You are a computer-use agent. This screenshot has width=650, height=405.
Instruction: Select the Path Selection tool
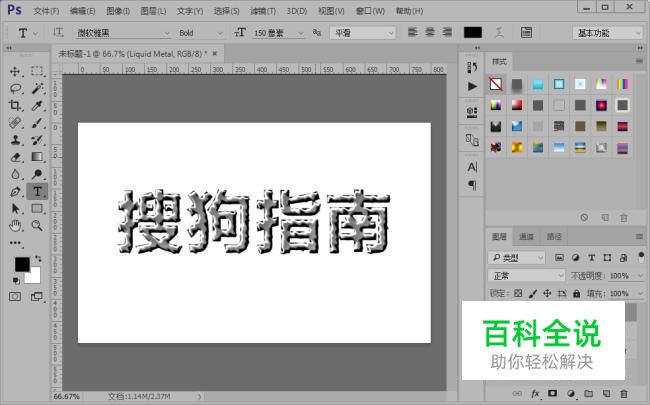pyautogui.click(x=15, y=209)
